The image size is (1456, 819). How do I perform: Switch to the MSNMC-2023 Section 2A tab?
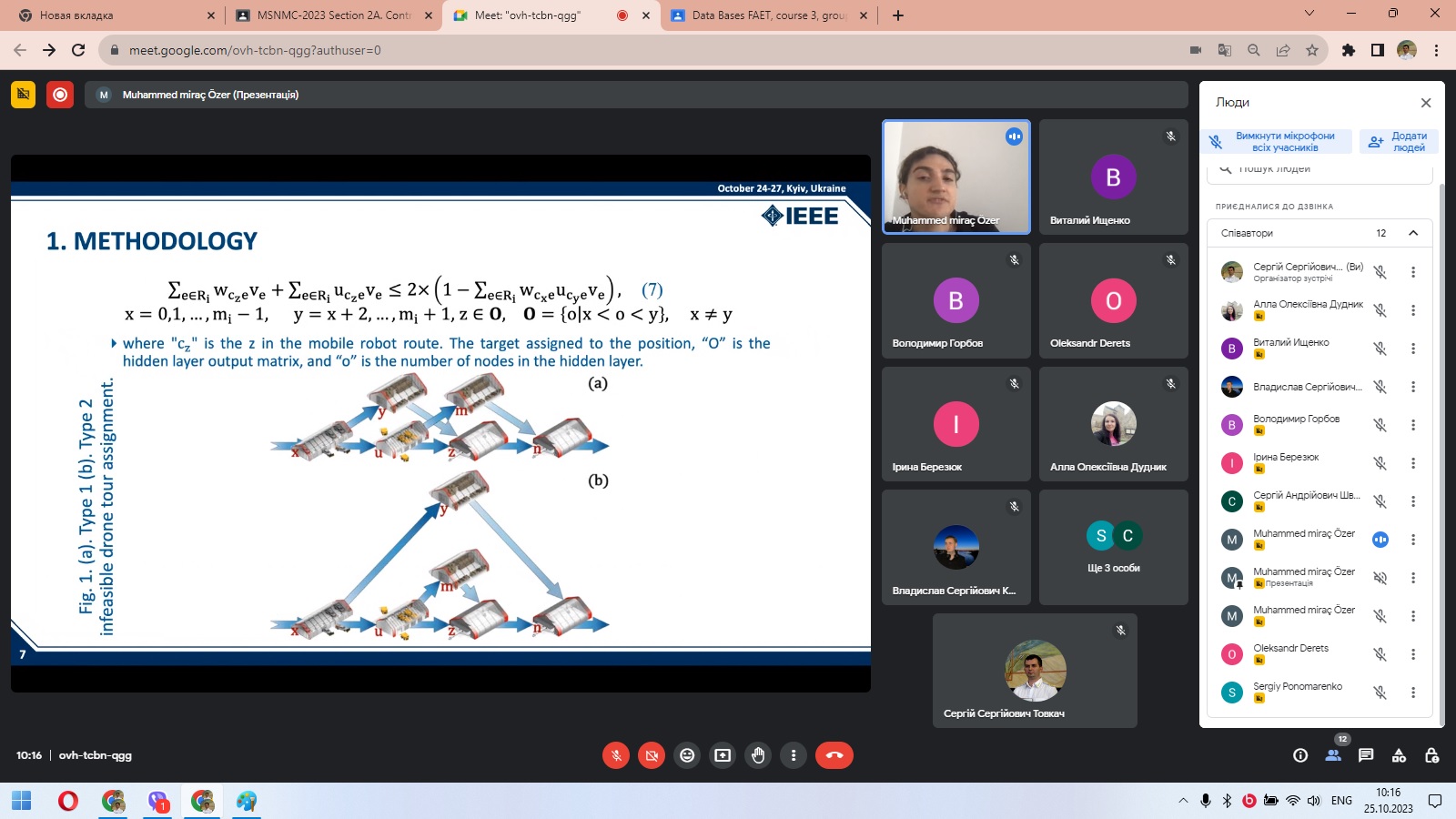pos(333,15)
